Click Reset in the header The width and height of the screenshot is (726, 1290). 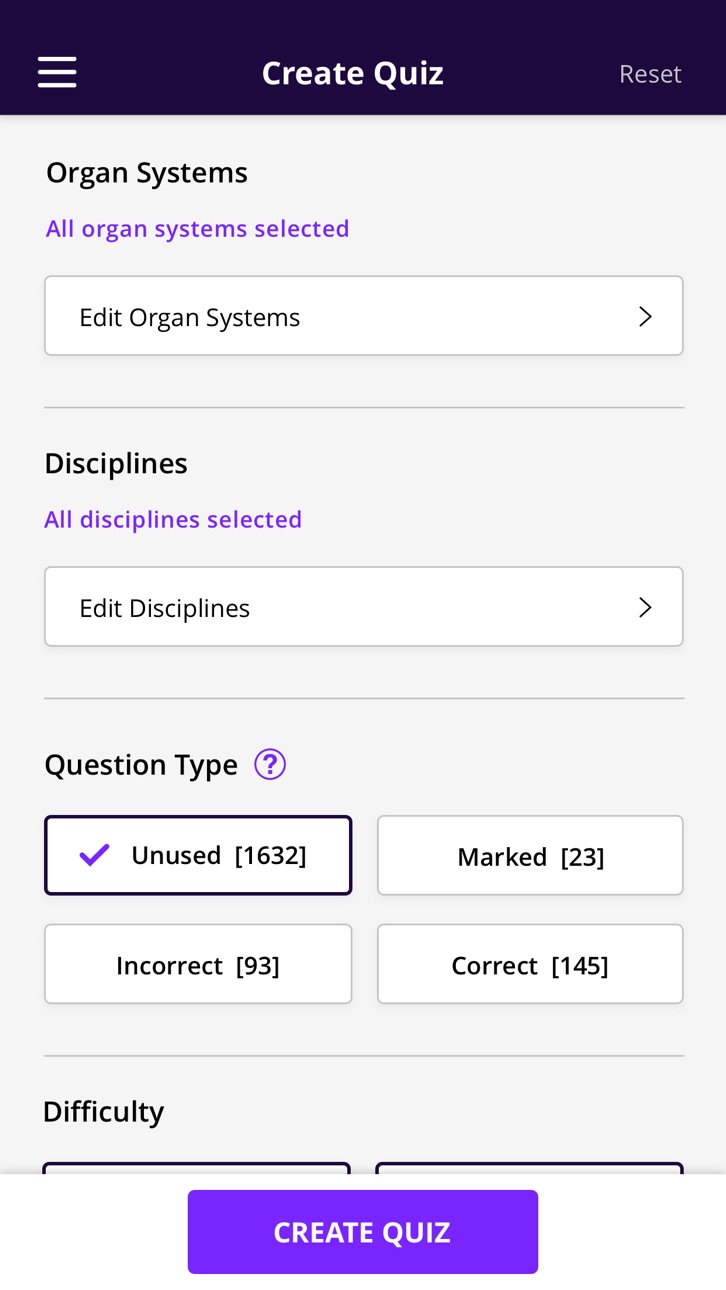[650, 74]
